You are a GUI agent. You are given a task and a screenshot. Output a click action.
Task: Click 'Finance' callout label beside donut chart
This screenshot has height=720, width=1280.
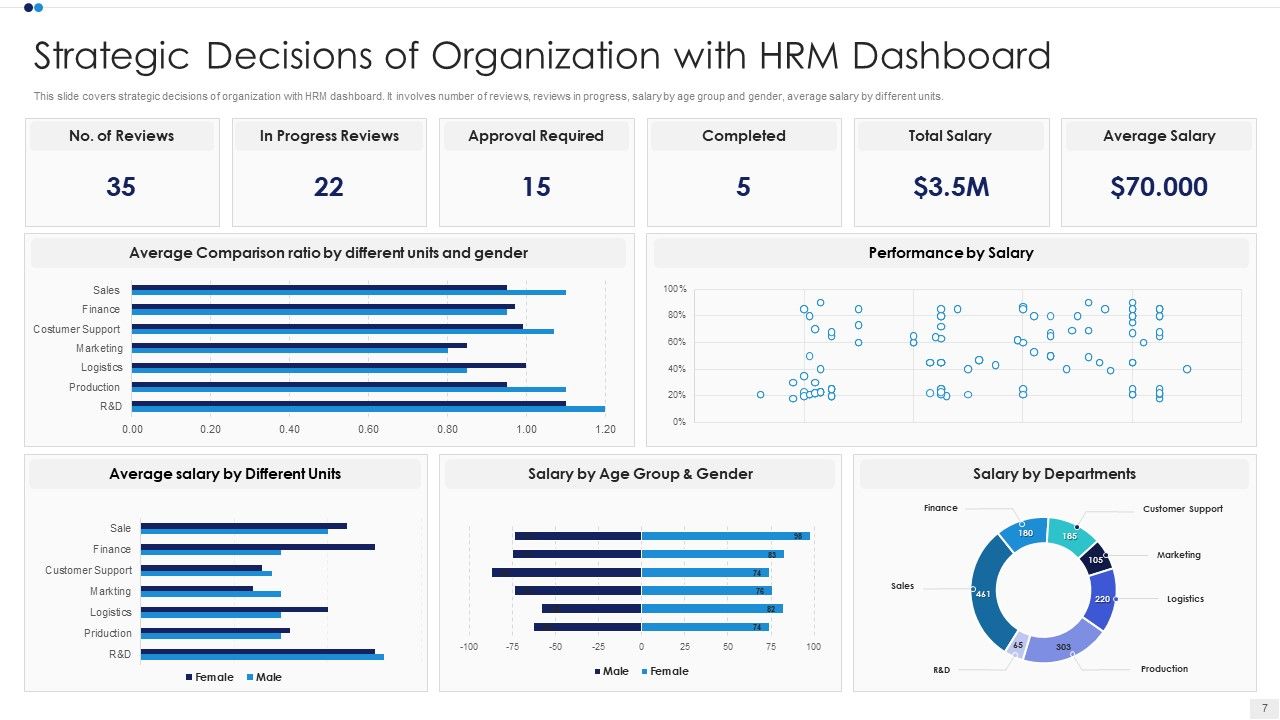pyautogui.click(x=940, y=508)
